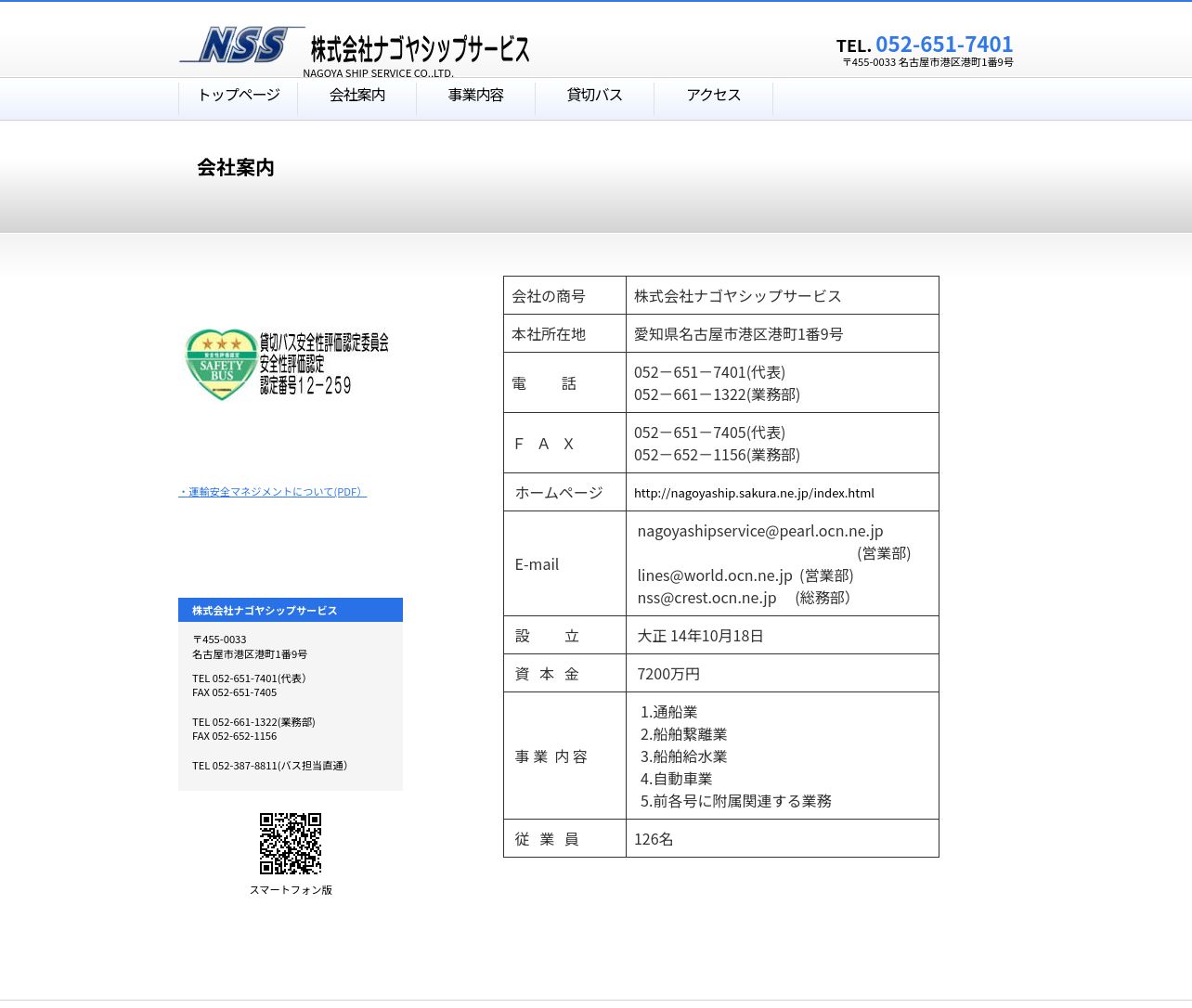Click the 本社所在地 table label
The height and width of the screenshot is (1008, 1192).
click(549, 334)
